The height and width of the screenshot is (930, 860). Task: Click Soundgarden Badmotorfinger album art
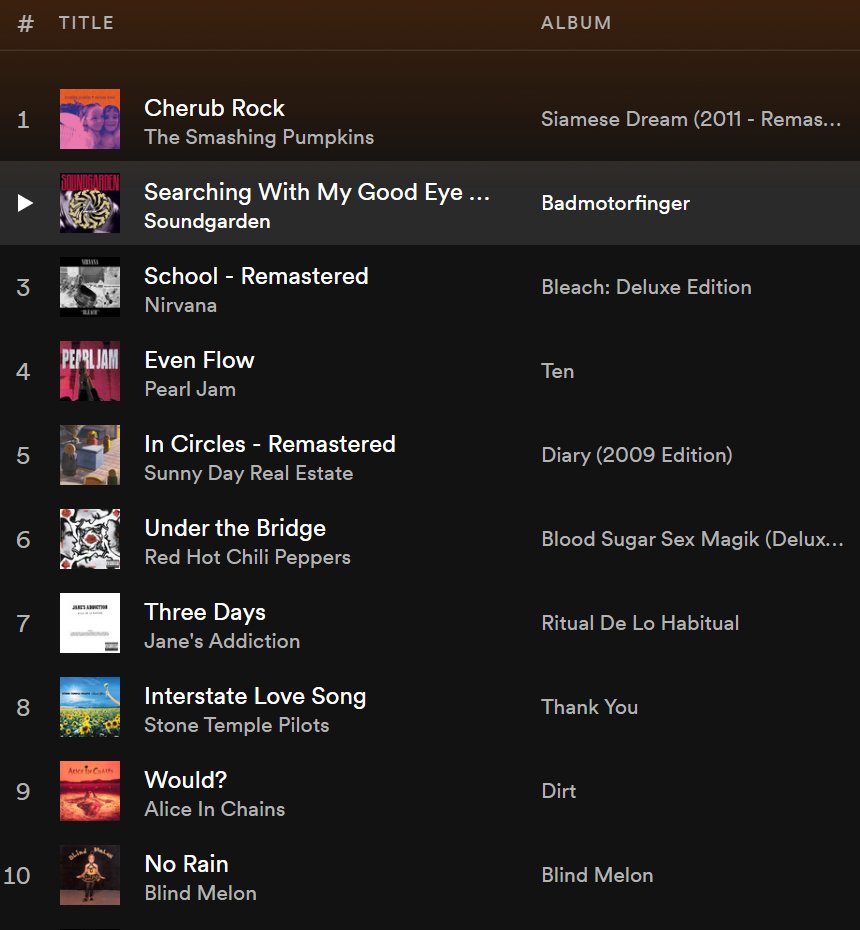pyautogui.click(x=90, y=203)
